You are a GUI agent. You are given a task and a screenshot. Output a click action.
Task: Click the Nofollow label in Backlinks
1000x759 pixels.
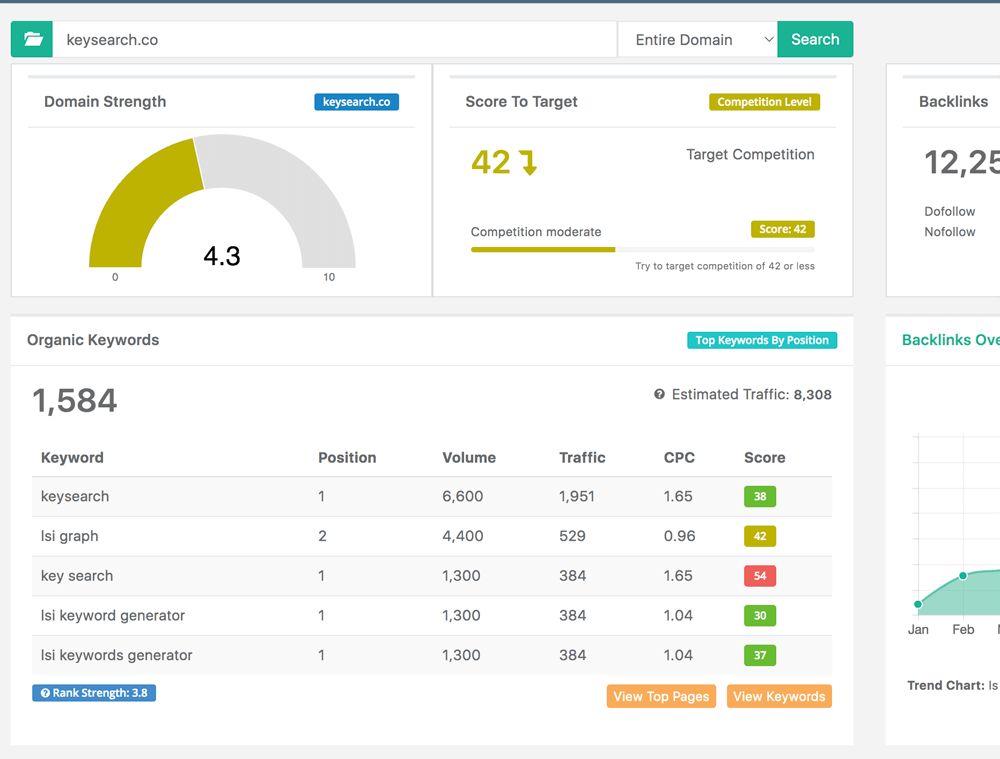click(x=950, y=232)
